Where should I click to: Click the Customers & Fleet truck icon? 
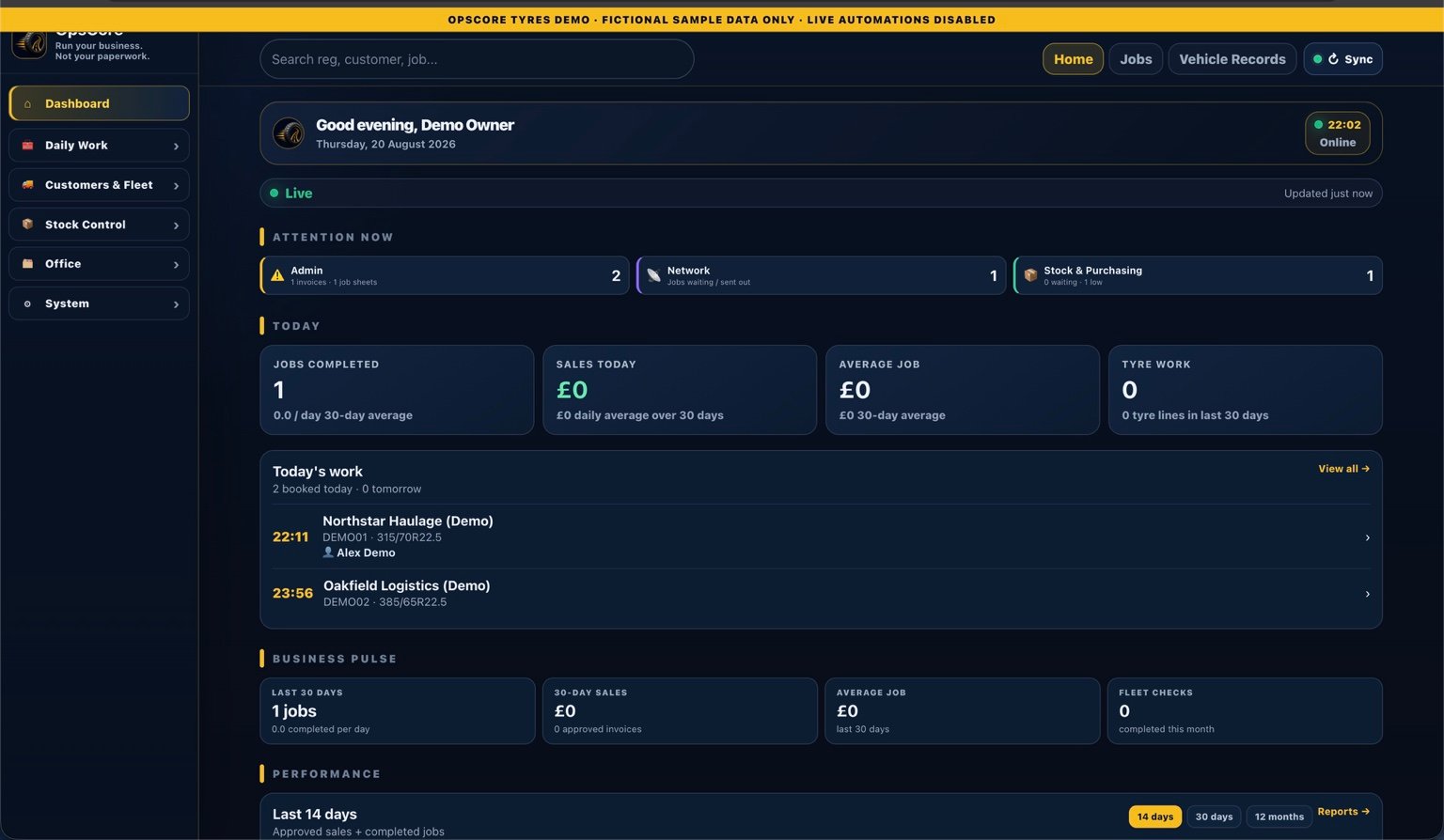coord(27,185)
